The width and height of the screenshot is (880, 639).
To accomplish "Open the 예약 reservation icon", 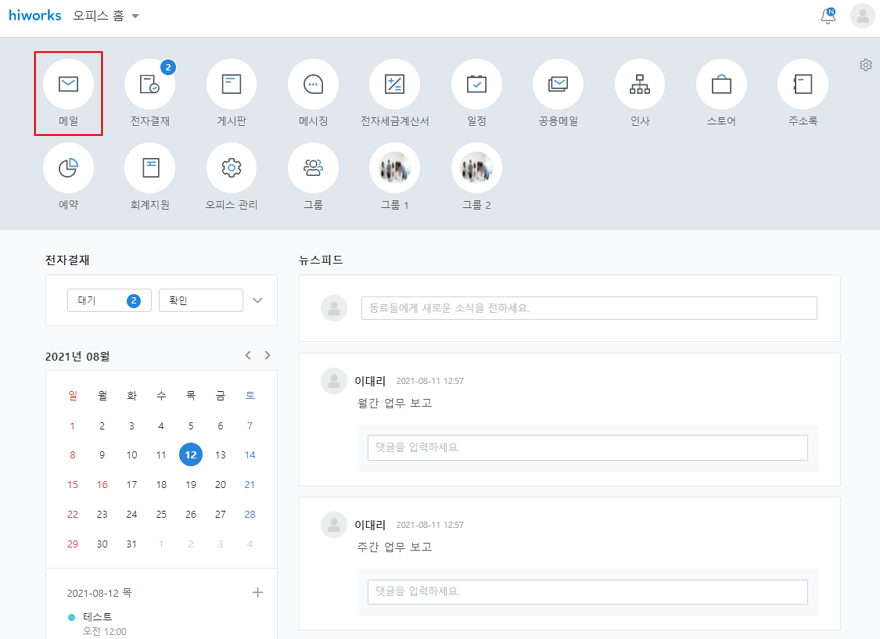I will [68, 168].
